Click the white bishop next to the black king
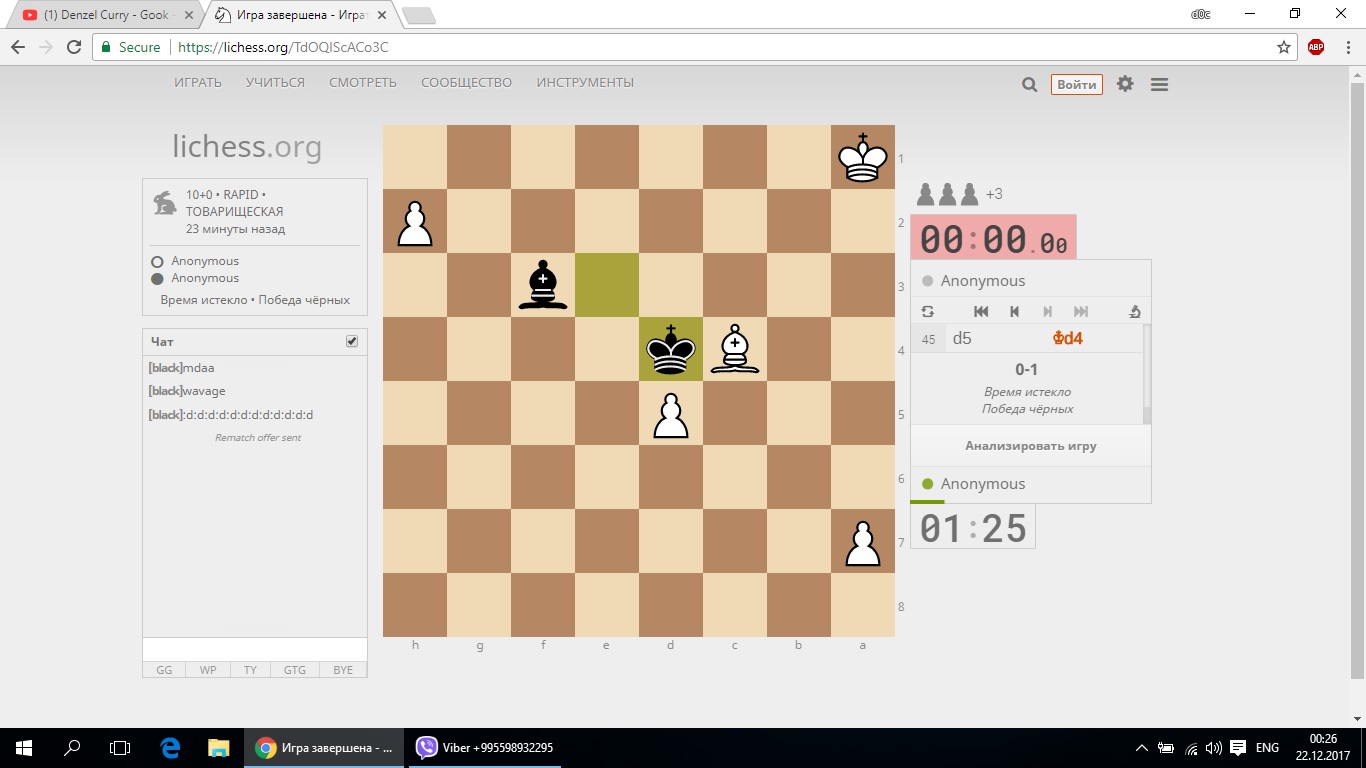 pyautogui.click(x=734, y=349)
